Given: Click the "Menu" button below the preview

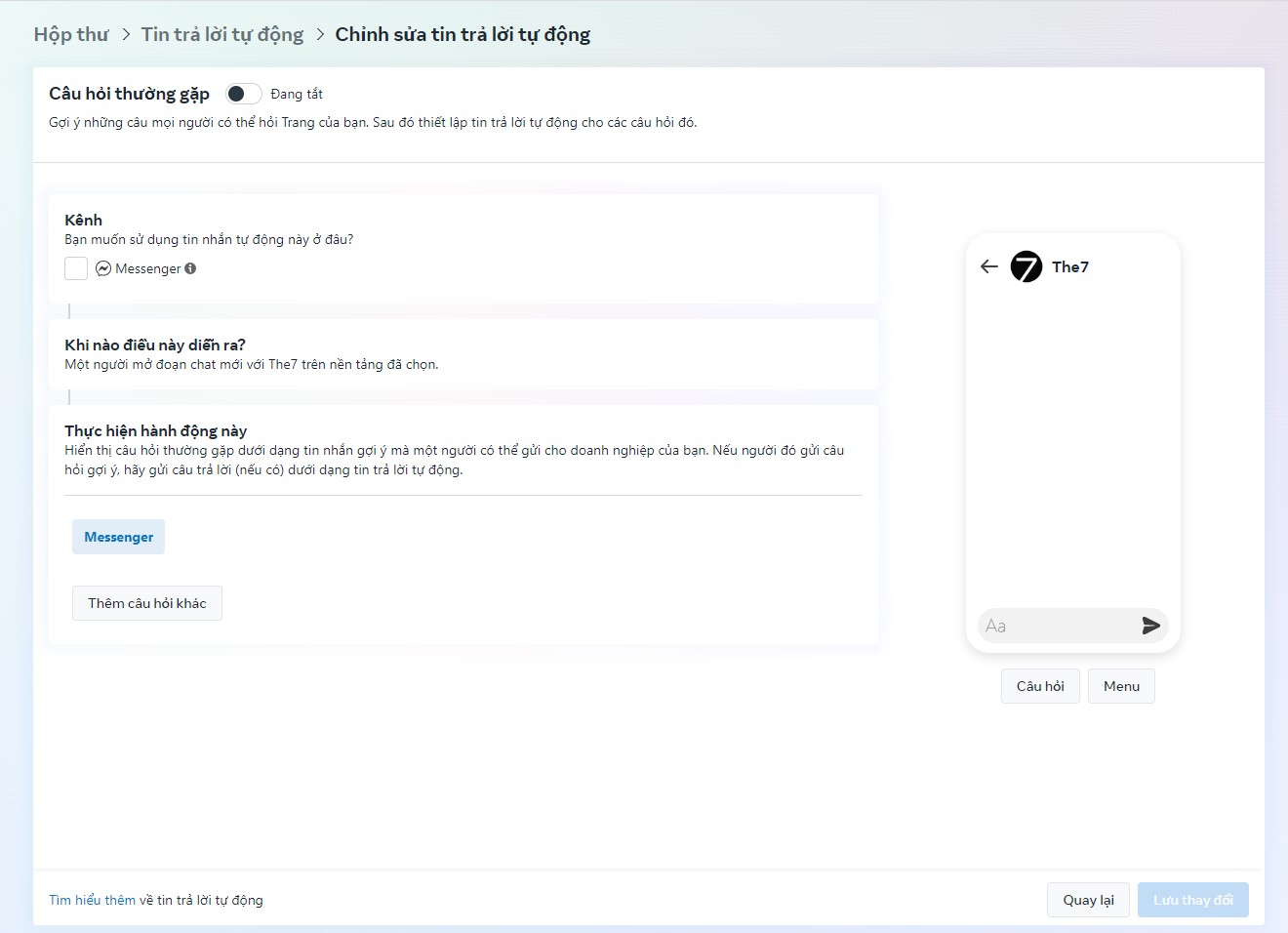Looking at the screenshot, I should click(x=1120, y=685).
